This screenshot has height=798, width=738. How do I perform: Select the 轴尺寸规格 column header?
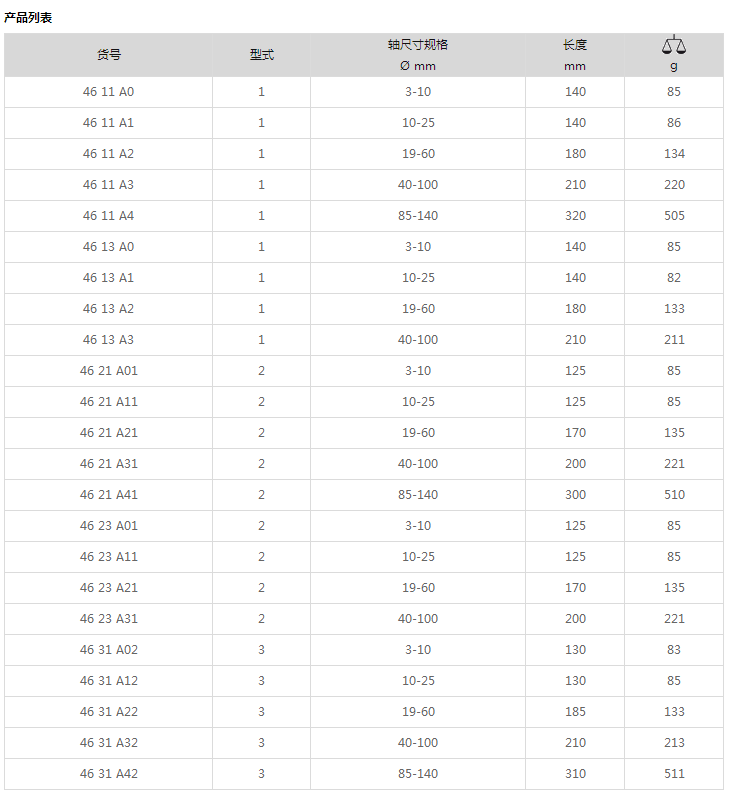[418, 45]
